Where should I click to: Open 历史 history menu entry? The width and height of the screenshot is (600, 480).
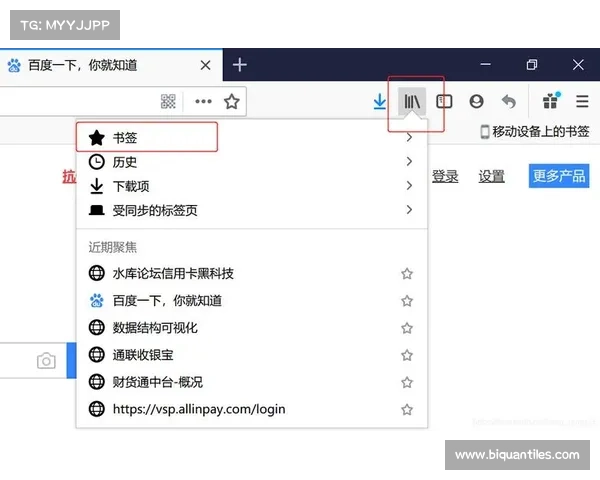point(252,162)
